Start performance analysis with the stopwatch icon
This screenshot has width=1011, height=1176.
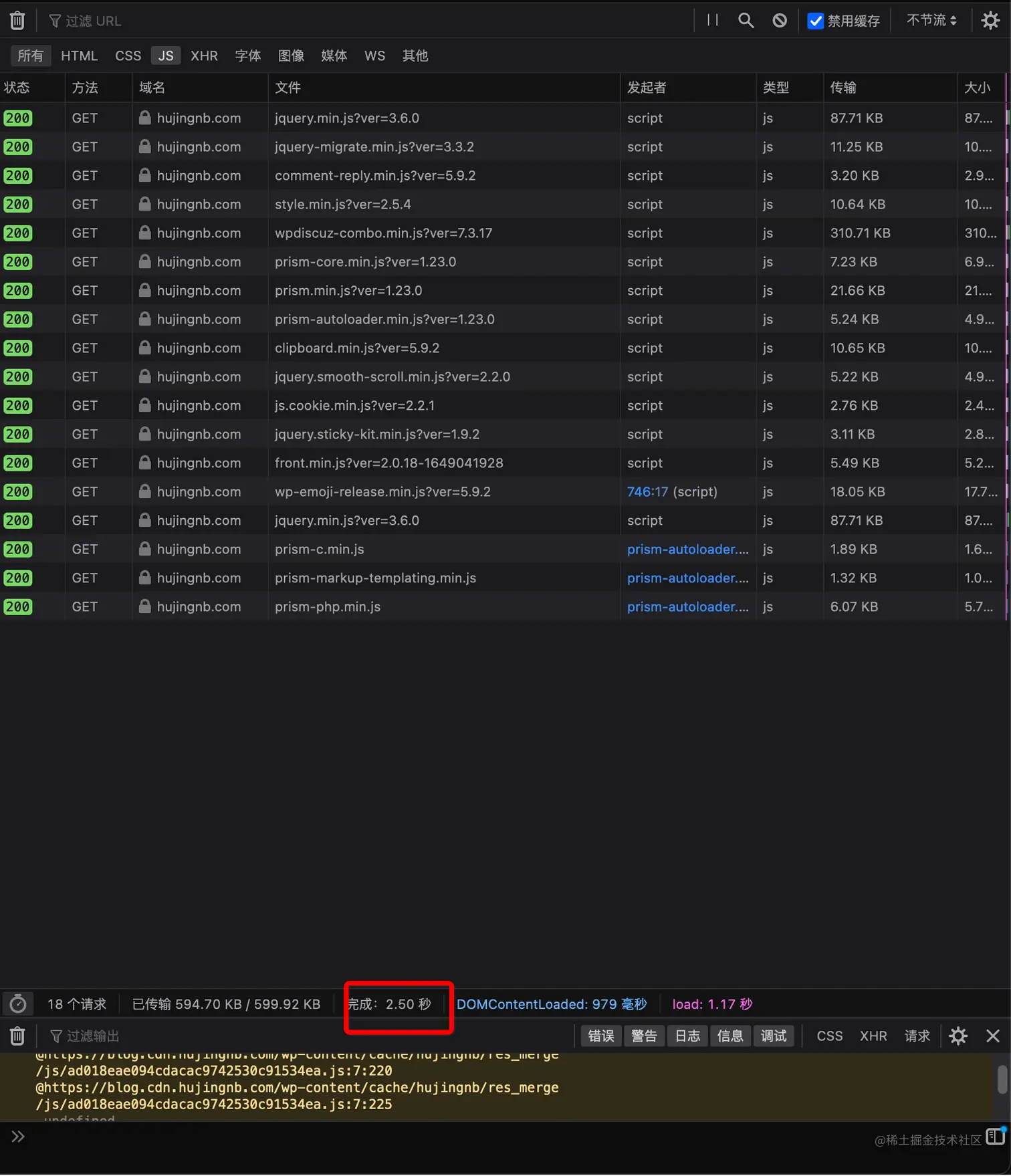tap(18, 1004)
